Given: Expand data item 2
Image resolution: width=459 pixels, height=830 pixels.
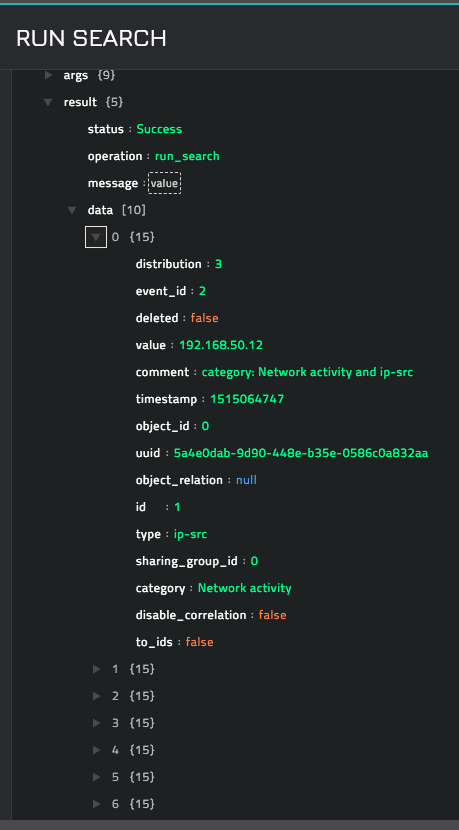Looking at the screenshot, I should click(x=96, y=696).
